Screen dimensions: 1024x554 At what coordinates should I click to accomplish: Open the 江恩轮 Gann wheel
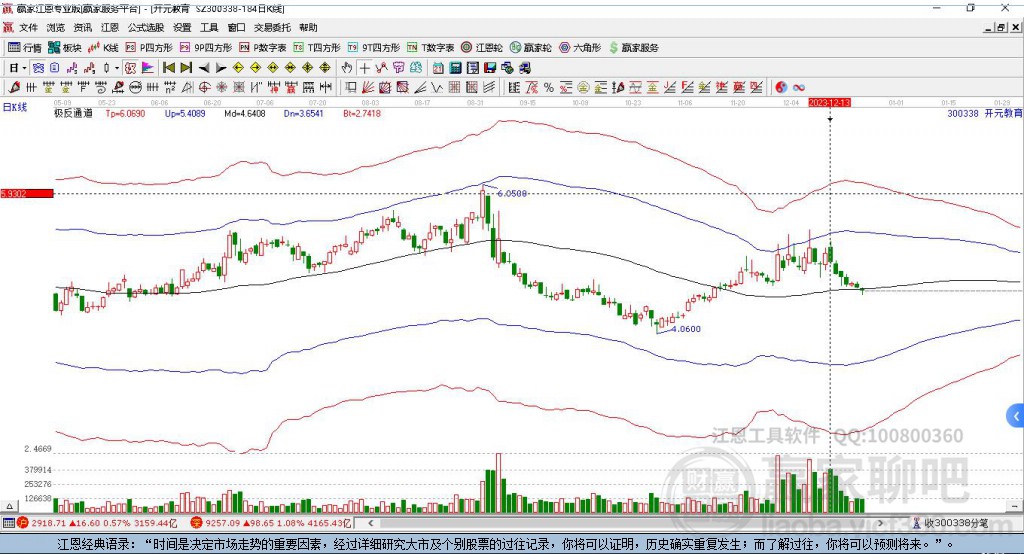point(482,48)
